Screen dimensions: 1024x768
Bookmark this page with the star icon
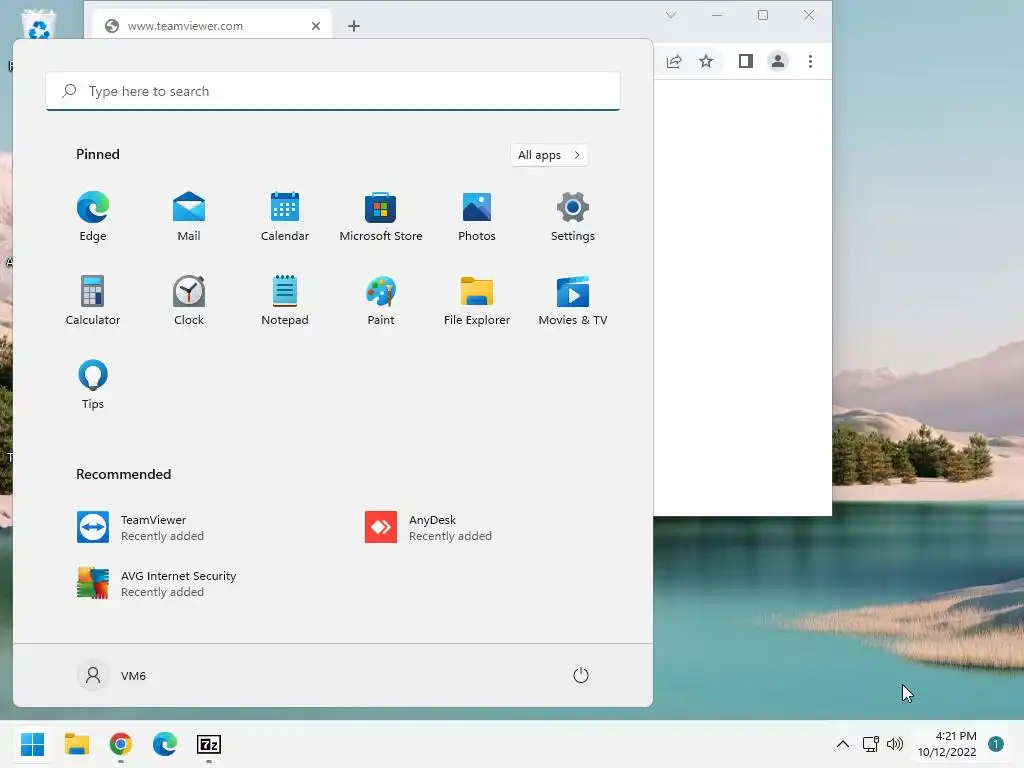[706, 61]
